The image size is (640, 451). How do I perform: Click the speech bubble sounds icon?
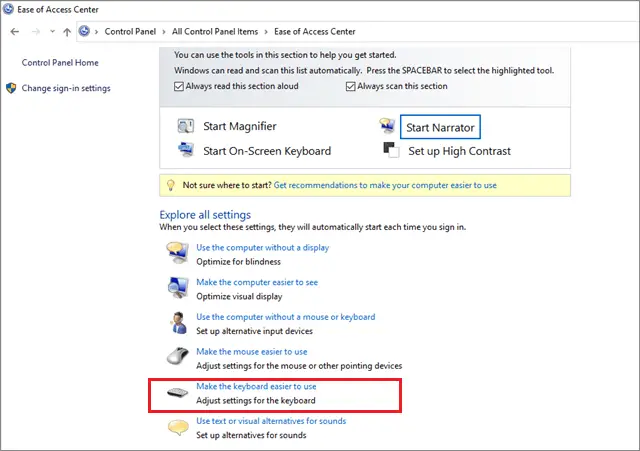178,428
